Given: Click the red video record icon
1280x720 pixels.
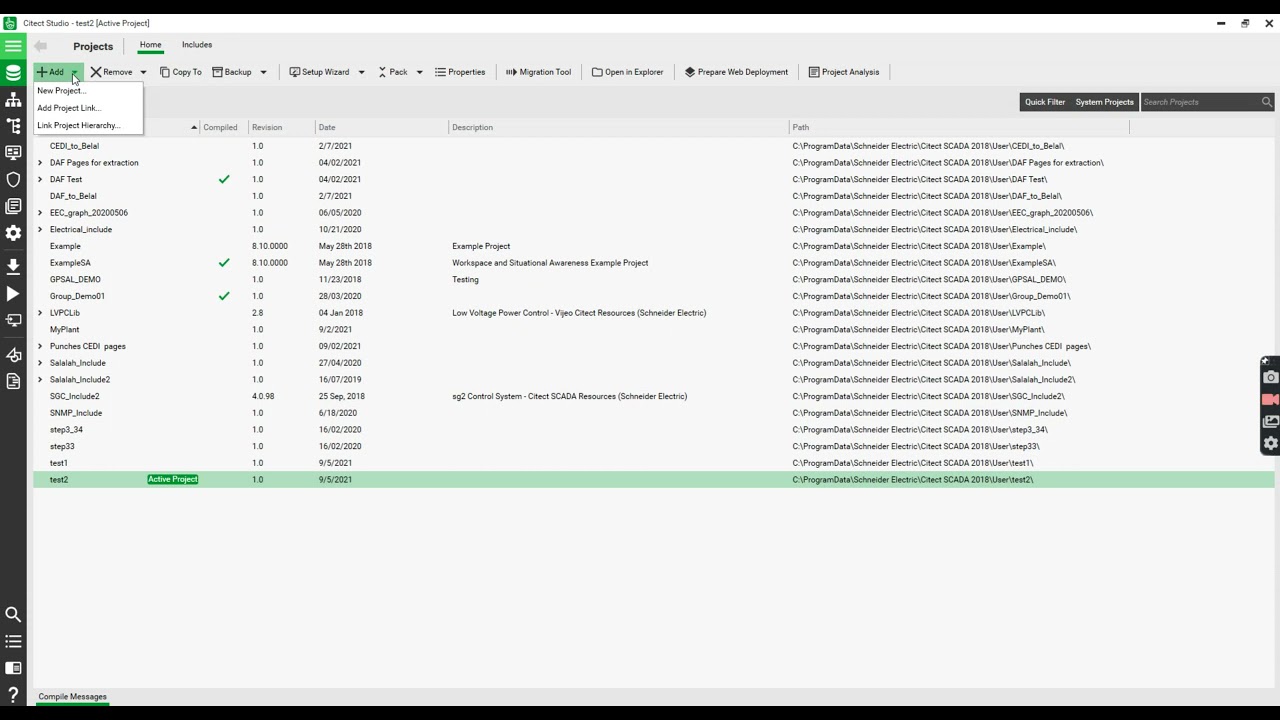Looking at the screenshot, I should pyautogui.click(x=1271, y=400).
